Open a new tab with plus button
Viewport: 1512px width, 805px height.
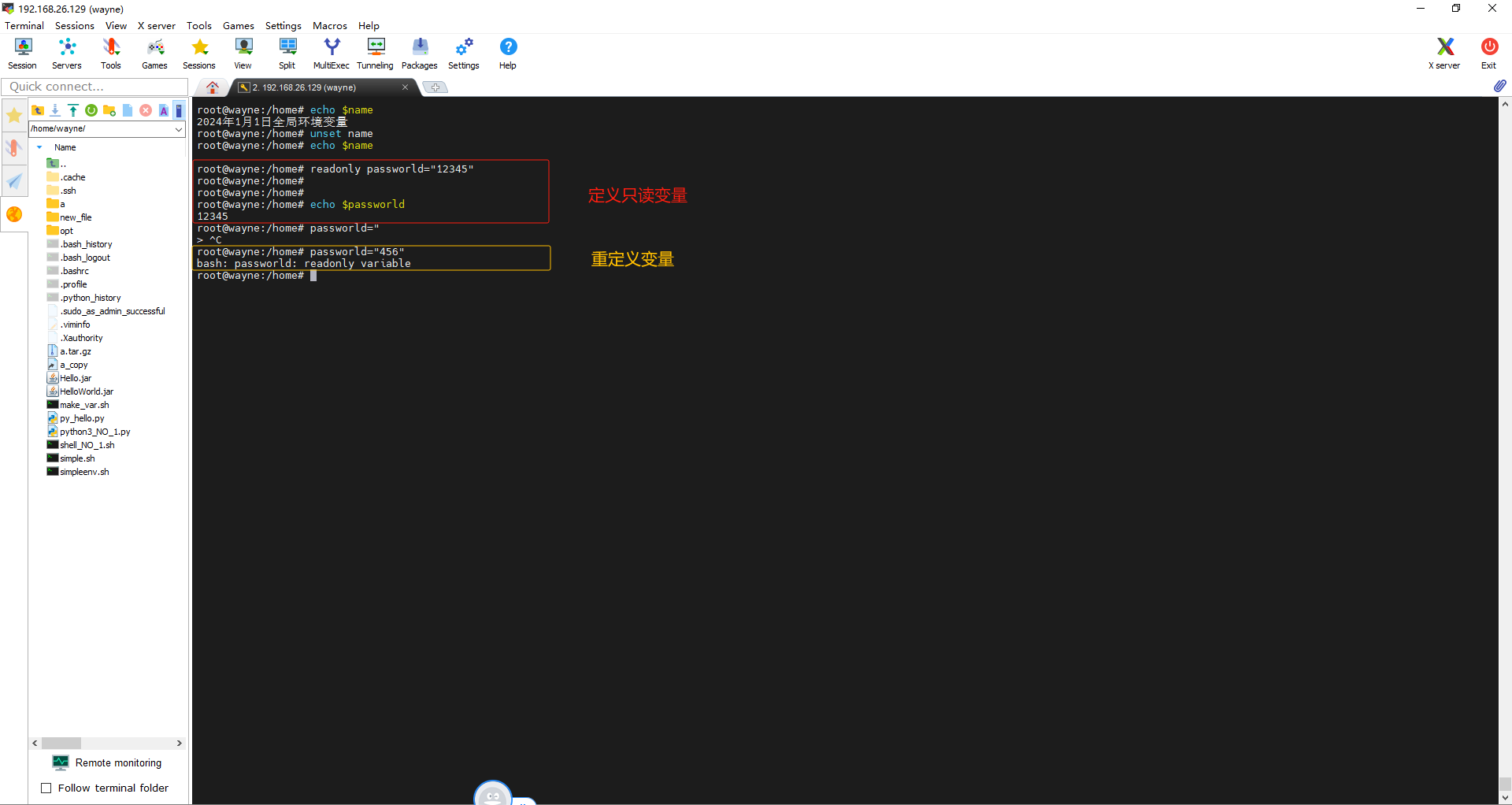pos(435,87)
